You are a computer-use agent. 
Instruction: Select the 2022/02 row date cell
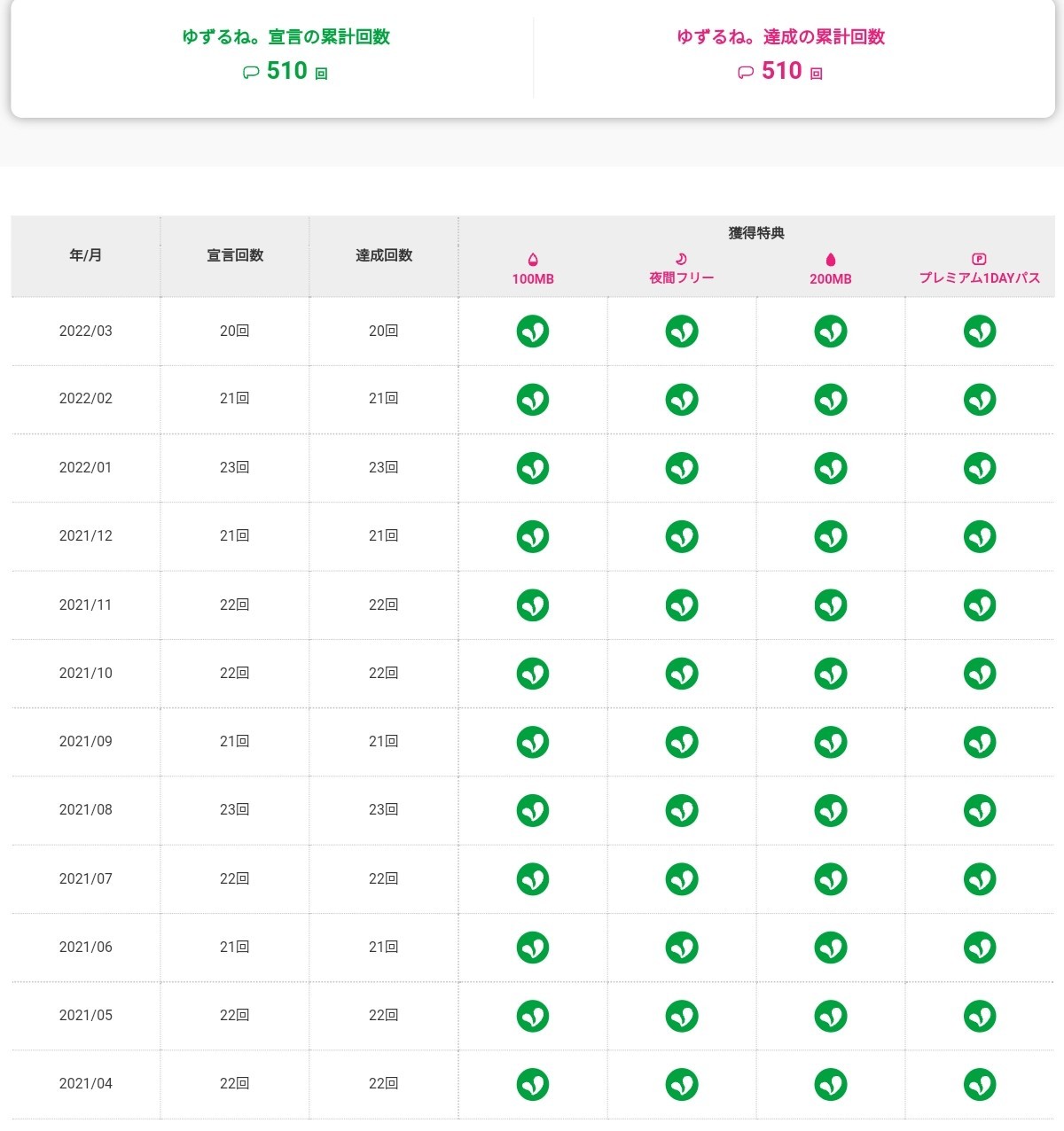click(x=86, y=399)
